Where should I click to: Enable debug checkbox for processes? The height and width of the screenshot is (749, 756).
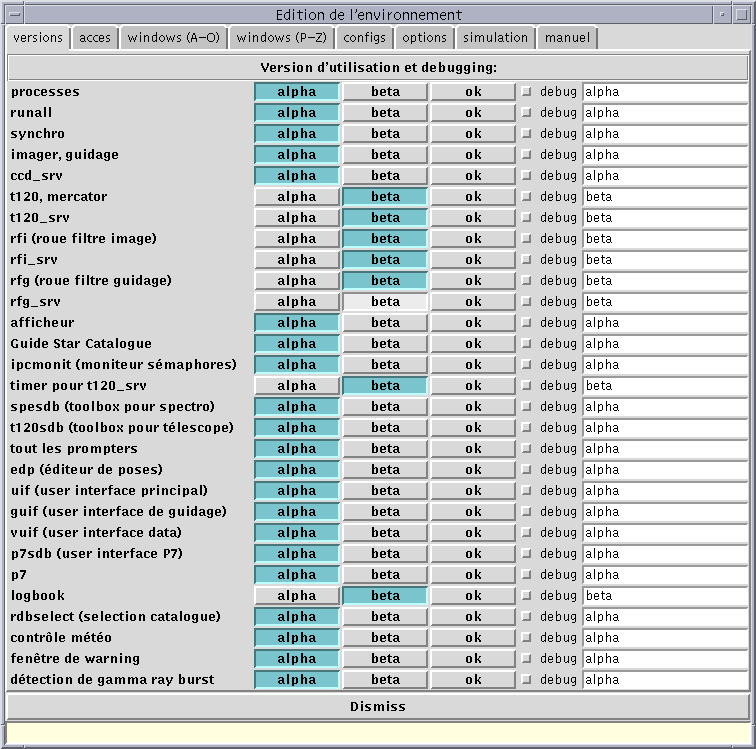tap(527, 92)
